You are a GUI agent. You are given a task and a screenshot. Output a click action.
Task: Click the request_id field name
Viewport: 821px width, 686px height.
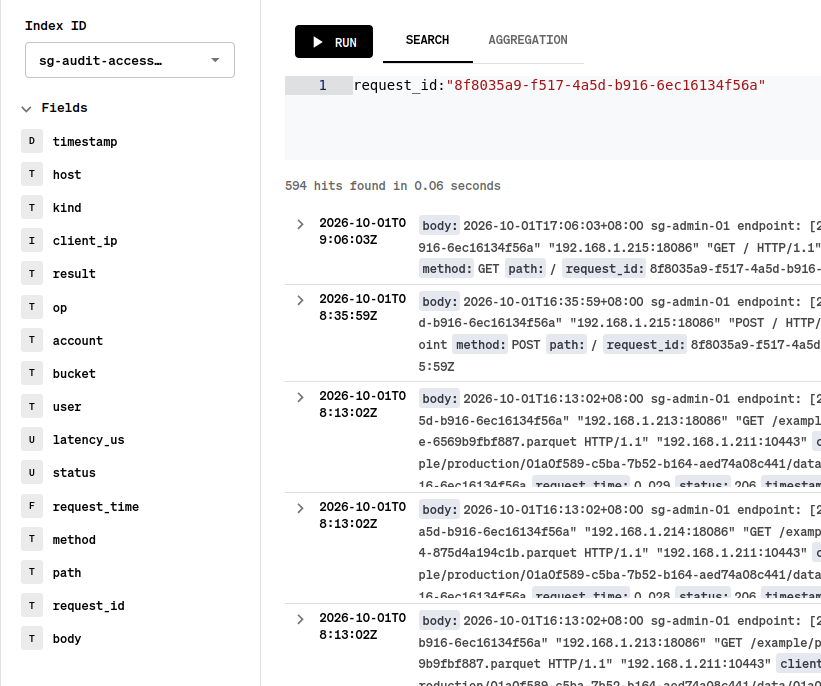[x=88, y=606]
